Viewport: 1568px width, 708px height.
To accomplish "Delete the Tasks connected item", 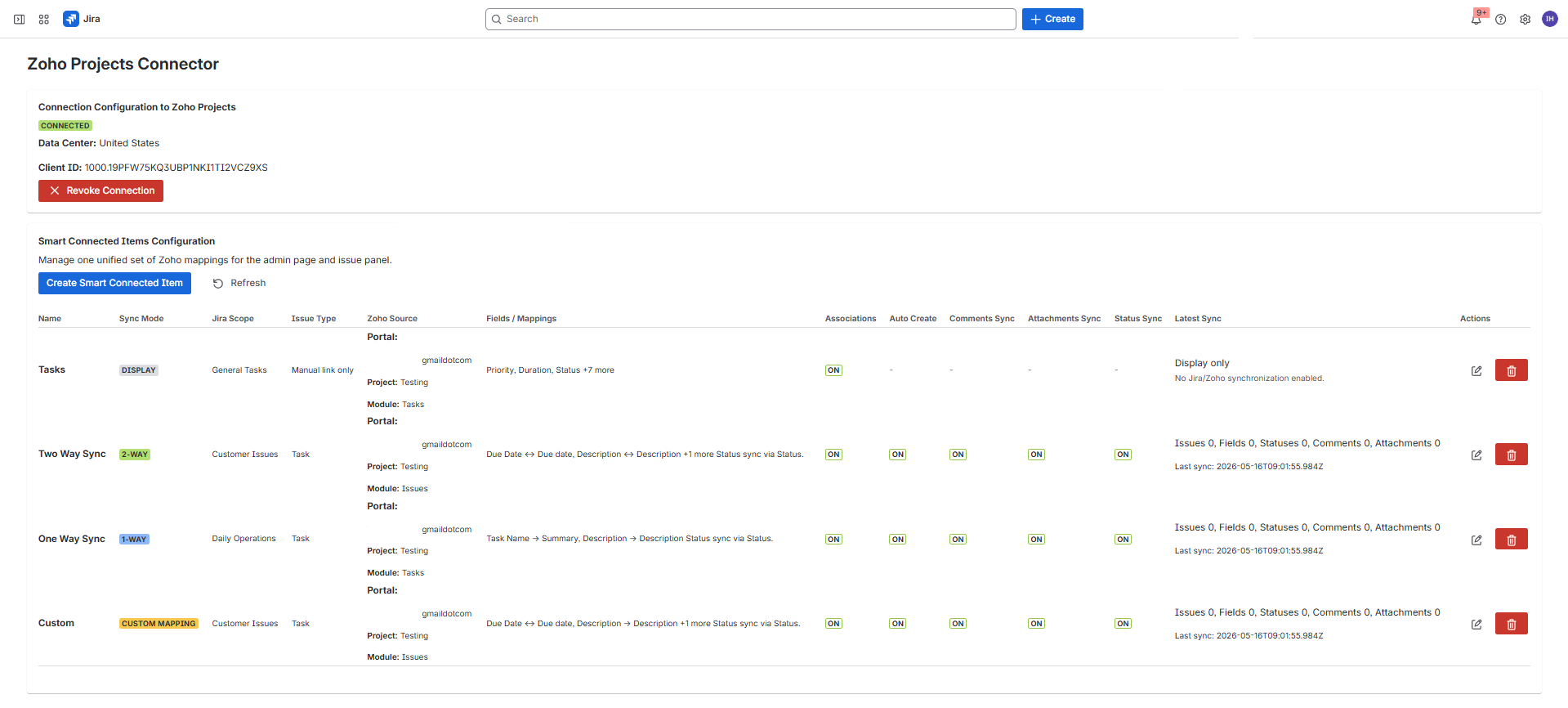I will coord(1512,370).
